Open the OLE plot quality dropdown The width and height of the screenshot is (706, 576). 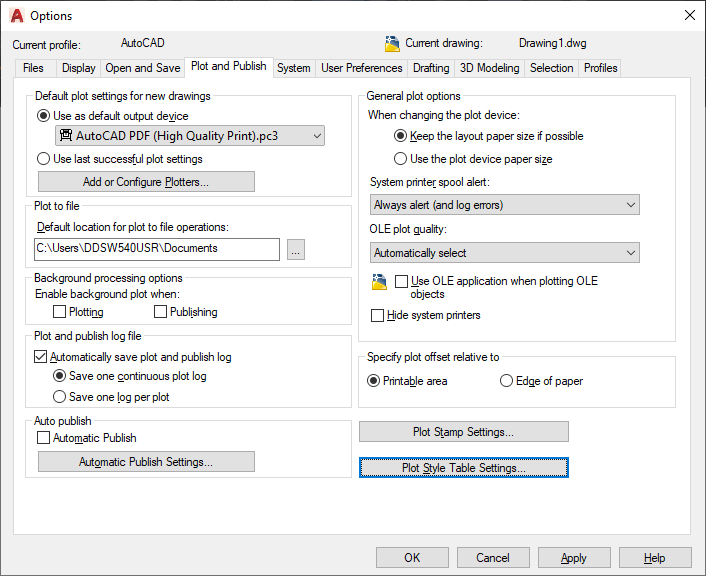click(x=504, y=253)
